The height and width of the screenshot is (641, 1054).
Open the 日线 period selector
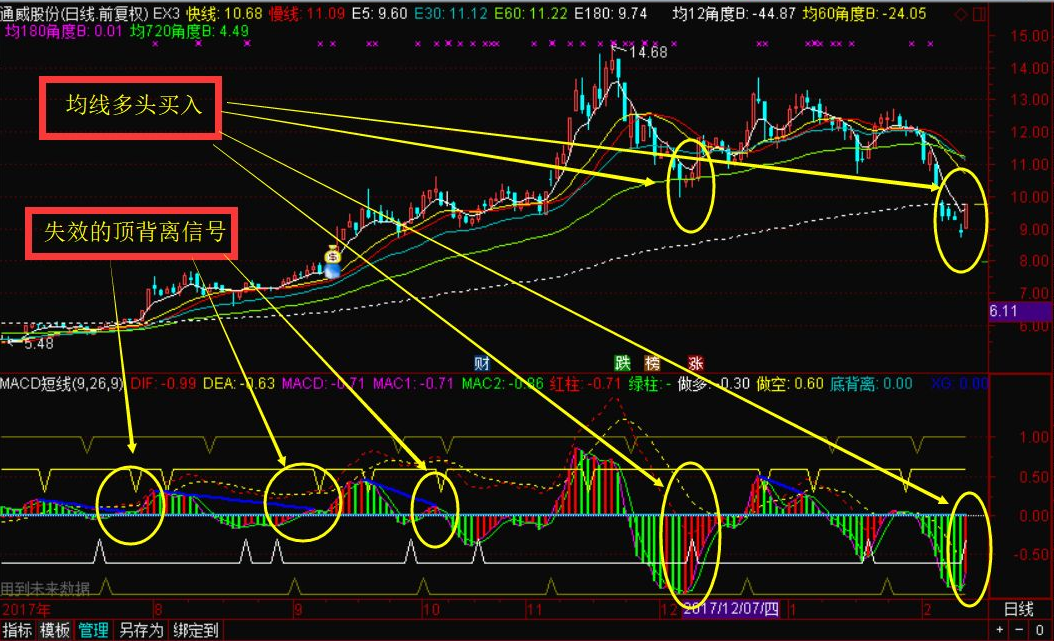coord(1019,609)
